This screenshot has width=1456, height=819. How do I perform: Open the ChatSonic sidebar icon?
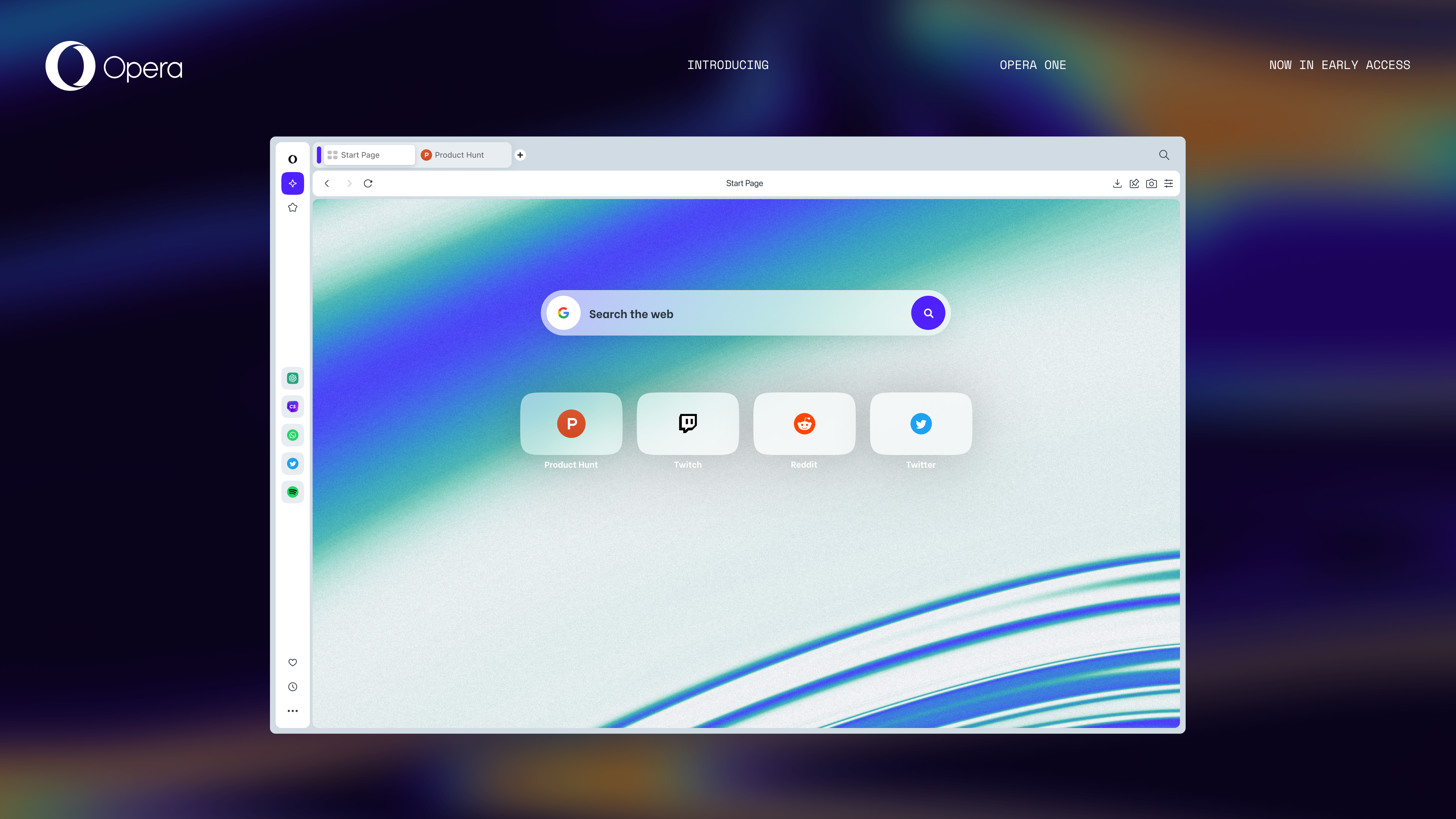click(292, 406)
